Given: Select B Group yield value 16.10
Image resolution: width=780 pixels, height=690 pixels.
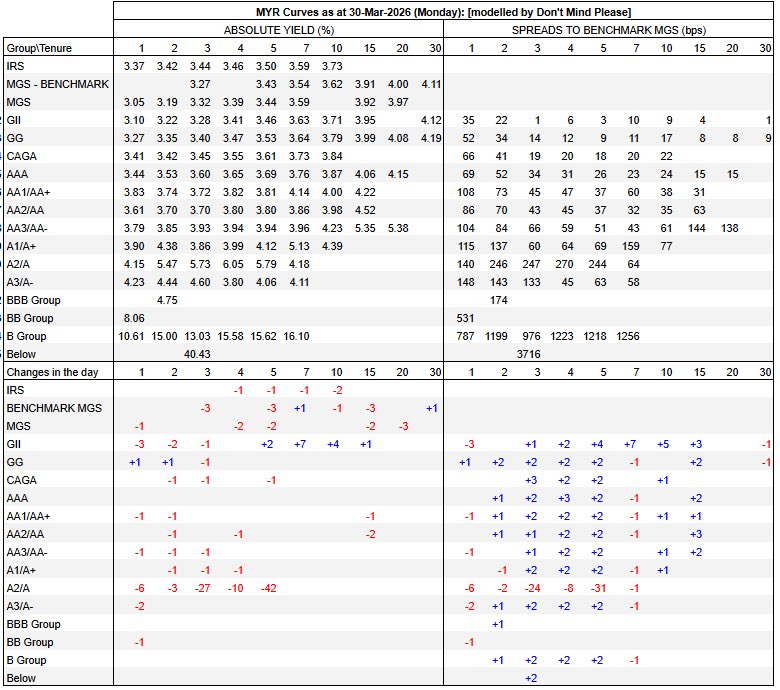Looking at the screenshot, I should (x=296, y=336).
